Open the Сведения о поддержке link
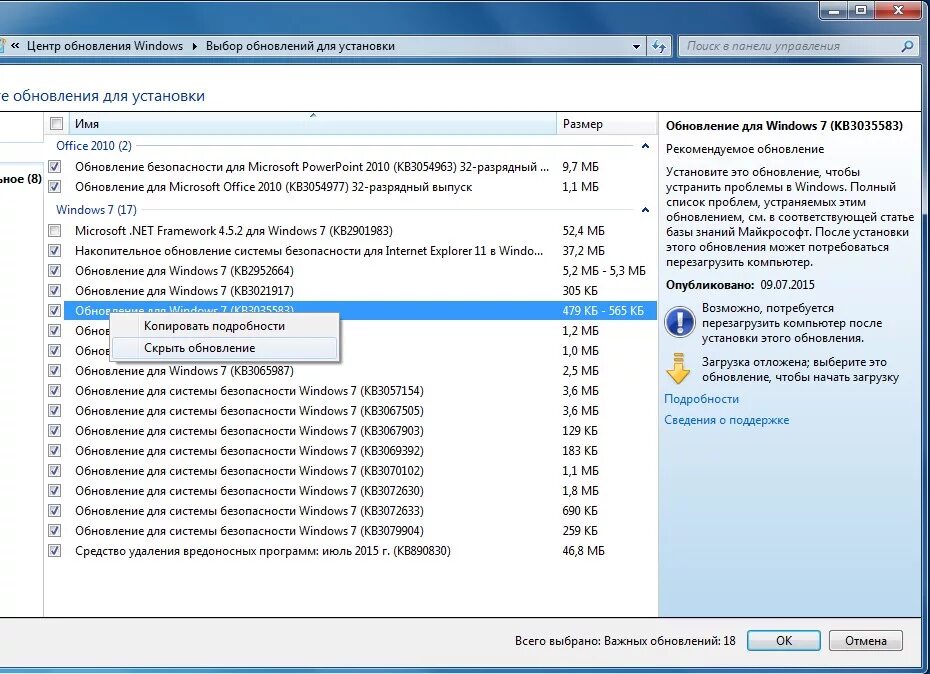This screenshot has width=930, height=674. tap(727, 420)
